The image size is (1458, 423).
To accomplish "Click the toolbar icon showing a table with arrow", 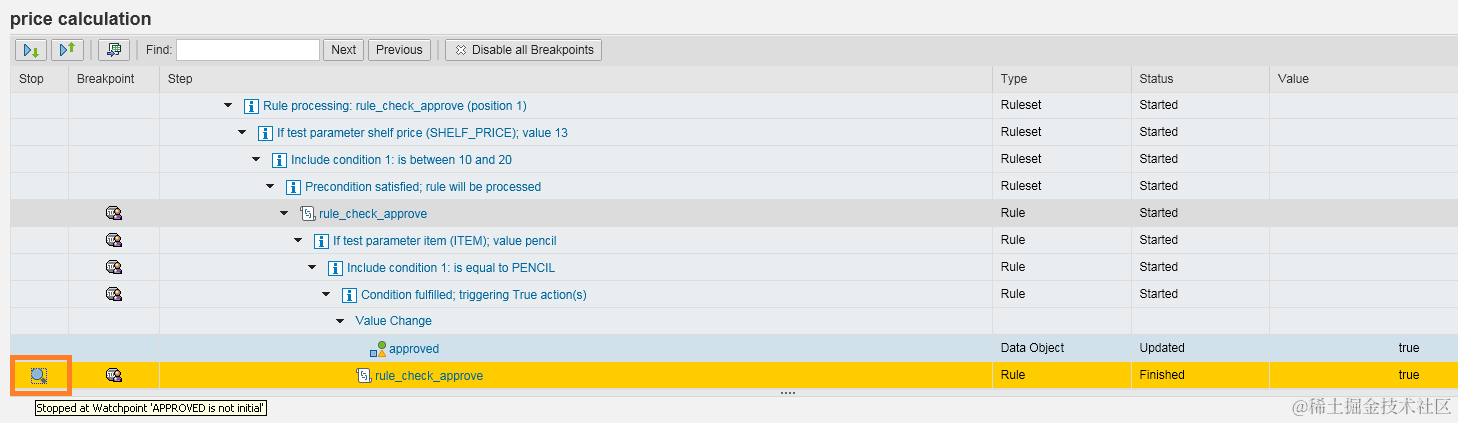I will tap(114, 49).
